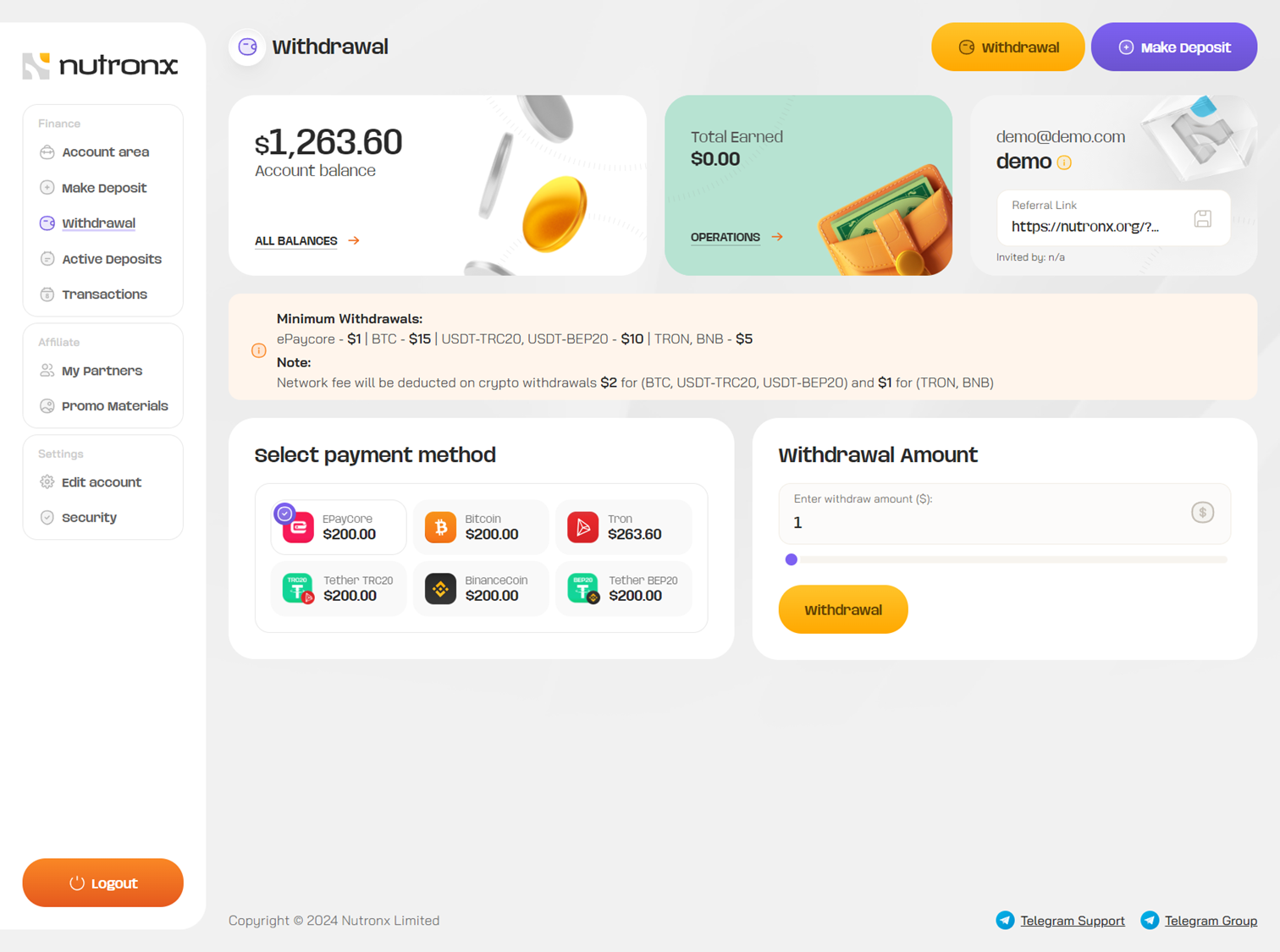The width and height of the screenshot is (1280, 952).
Task: Select Tron payment method
Action: 624,527
